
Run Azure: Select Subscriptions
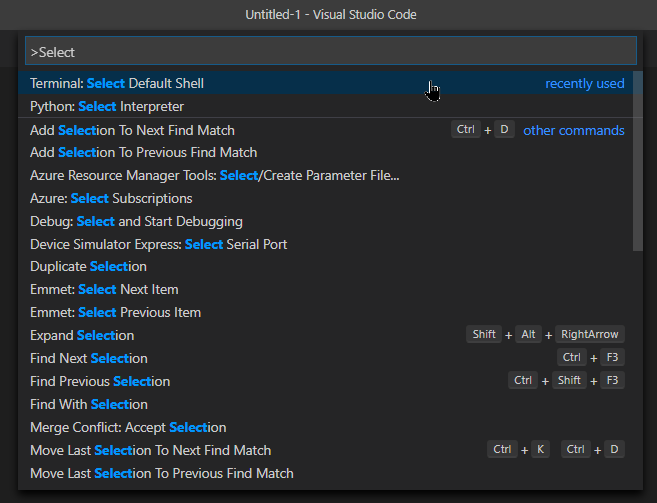point(111,198)
